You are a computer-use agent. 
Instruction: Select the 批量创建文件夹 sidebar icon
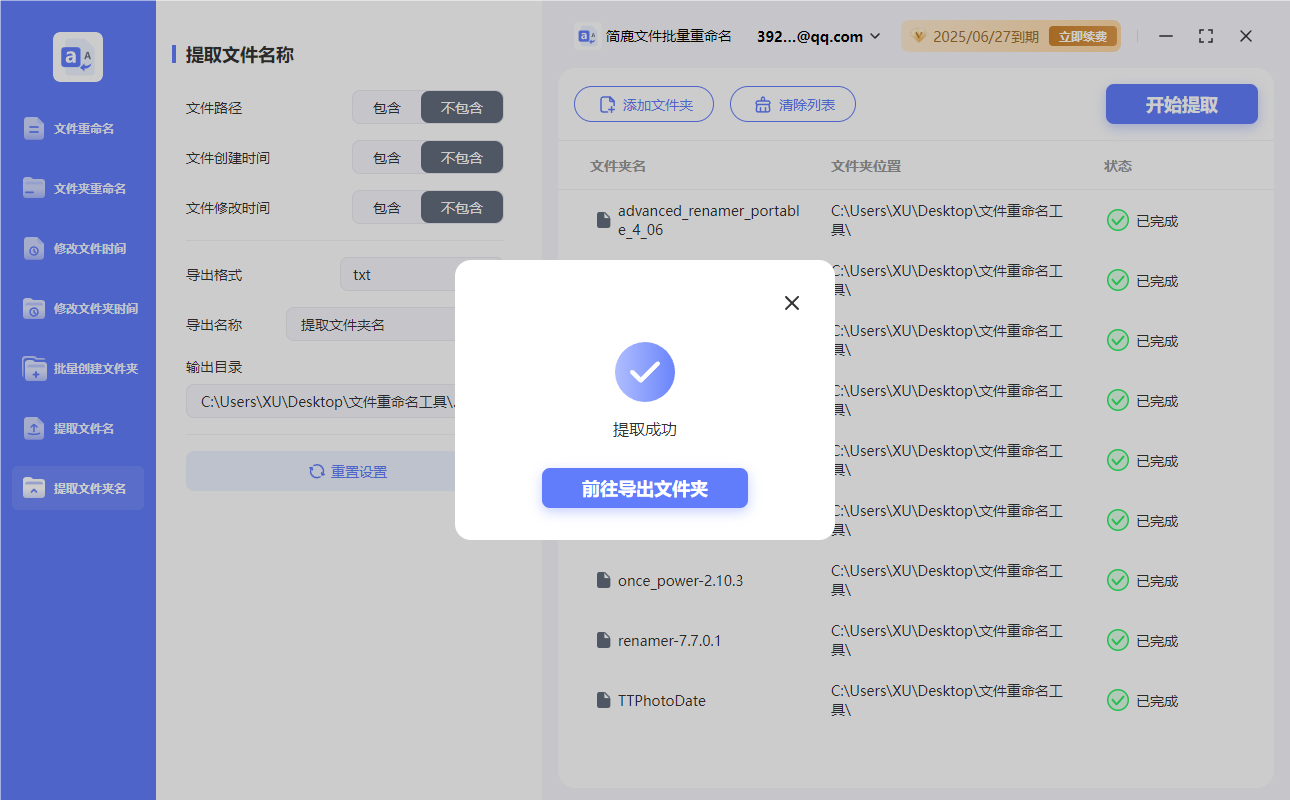pos(77,368)
